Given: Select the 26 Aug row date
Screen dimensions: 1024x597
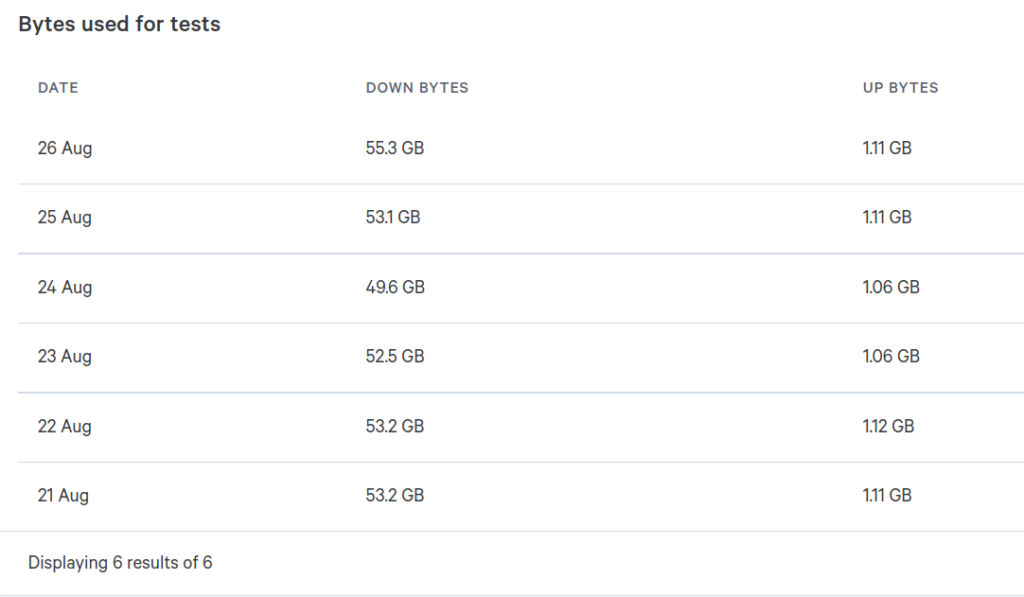Looking at the screenshot, I should coord(65,148).
